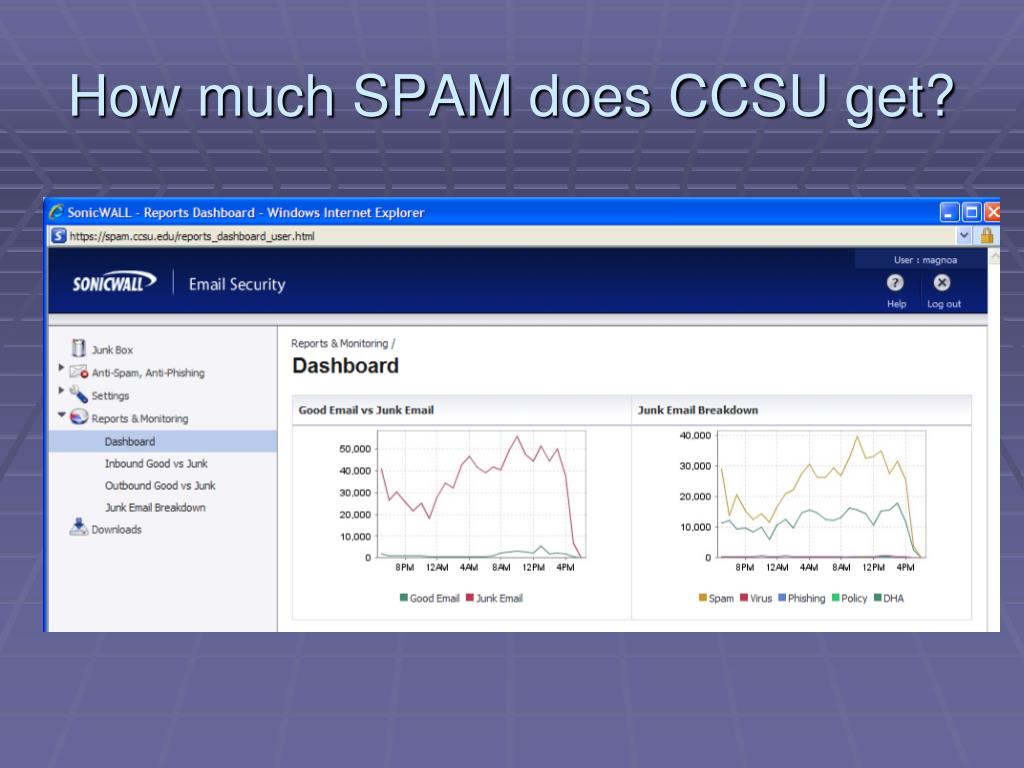Screen dimensions: 1024x768
Task: Click the 50,000 axis label
Action: pos(355,449)
